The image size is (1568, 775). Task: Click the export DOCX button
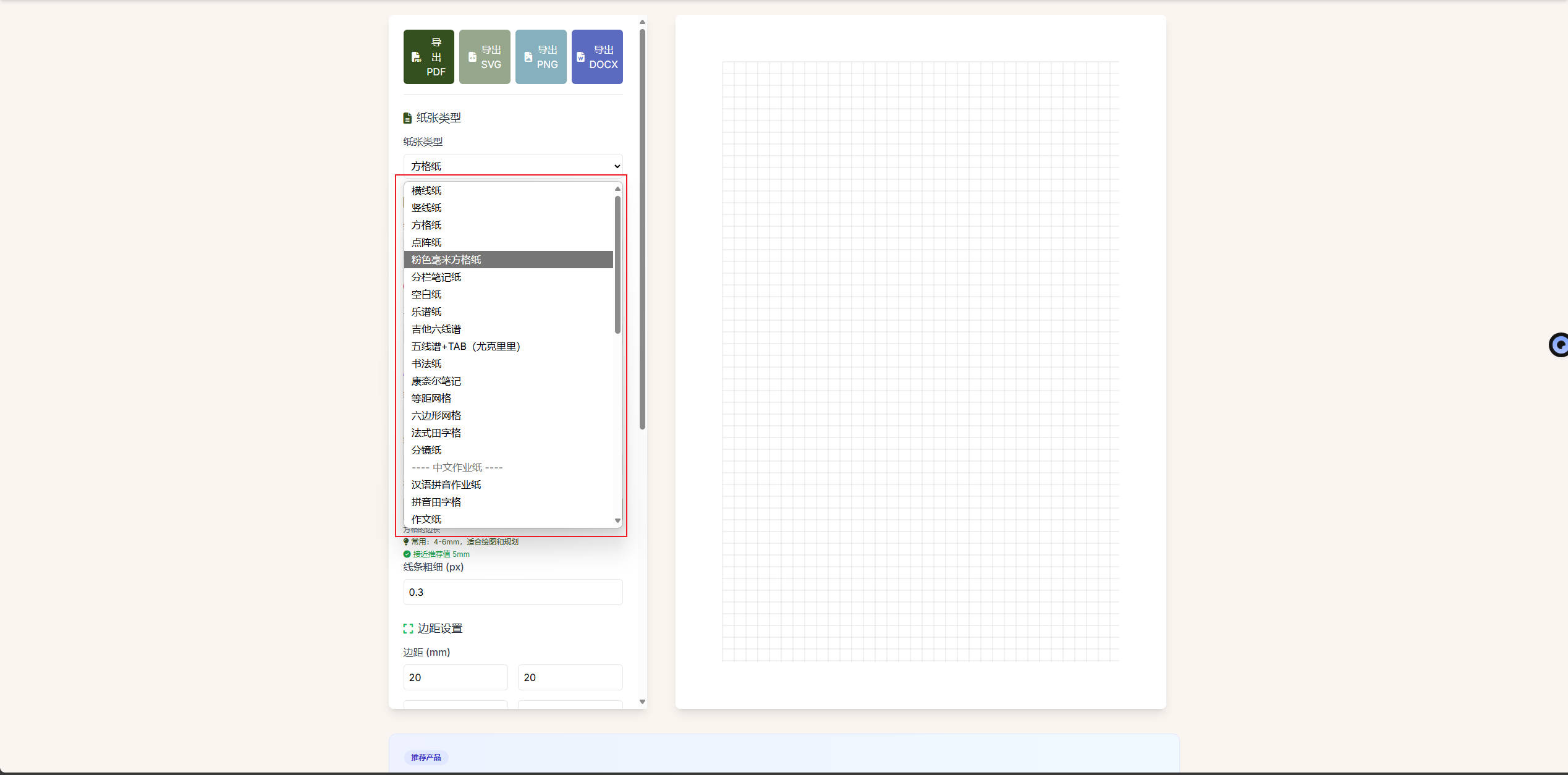click(x=597, y=57)
